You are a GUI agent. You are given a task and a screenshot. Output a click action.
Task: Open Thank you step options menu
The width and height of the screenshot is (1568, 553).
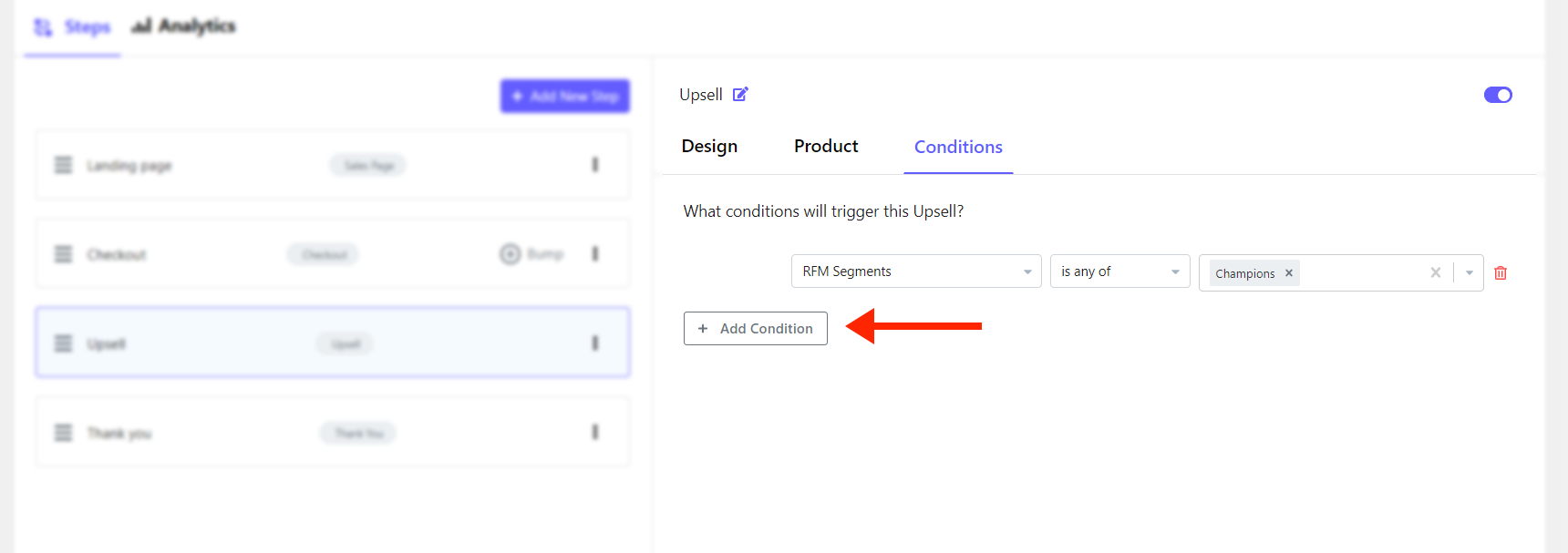595,432
